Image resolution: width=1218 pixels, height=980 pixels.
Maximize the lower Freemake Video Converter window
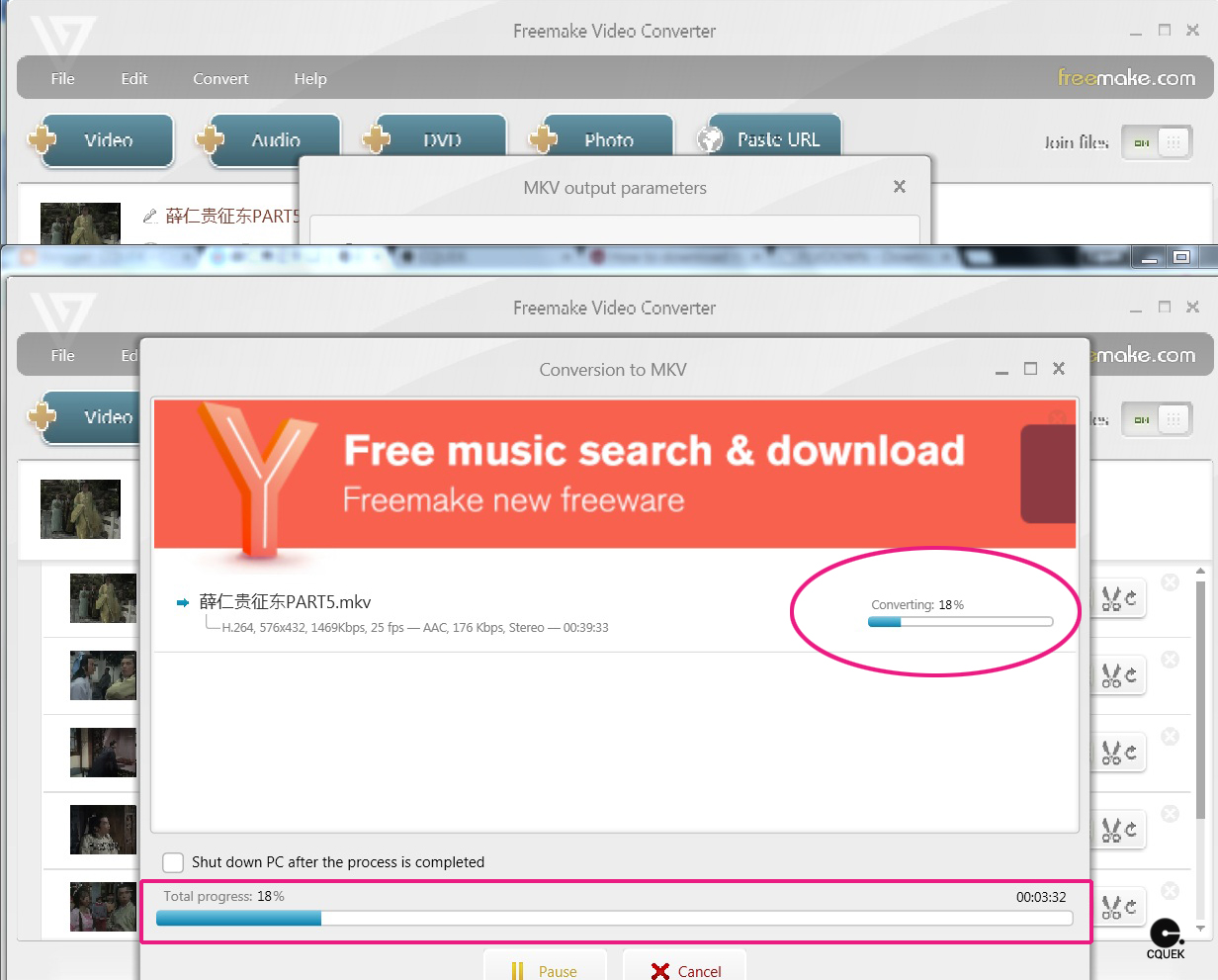tap(1165, 308)
